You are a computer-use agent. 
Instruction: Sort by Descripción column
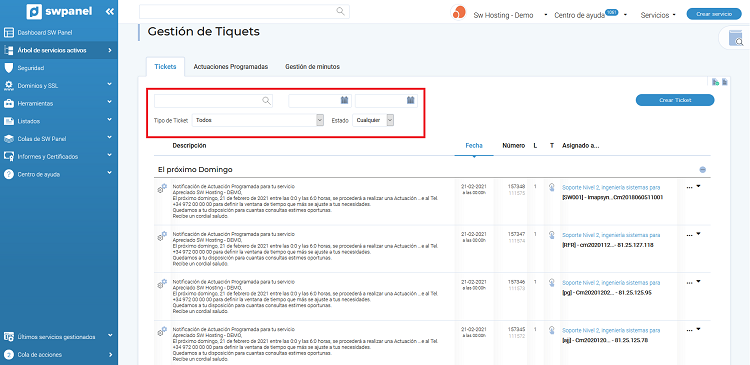point(189,145)
